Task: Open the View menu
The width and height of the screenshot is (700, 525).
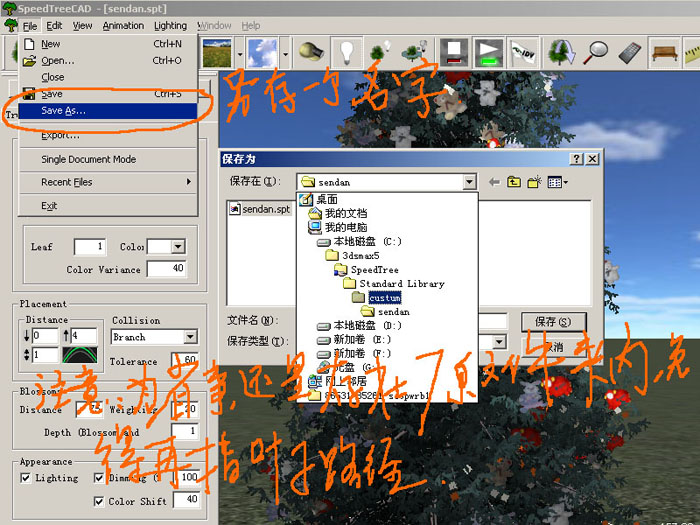Action: pos(83,26)
